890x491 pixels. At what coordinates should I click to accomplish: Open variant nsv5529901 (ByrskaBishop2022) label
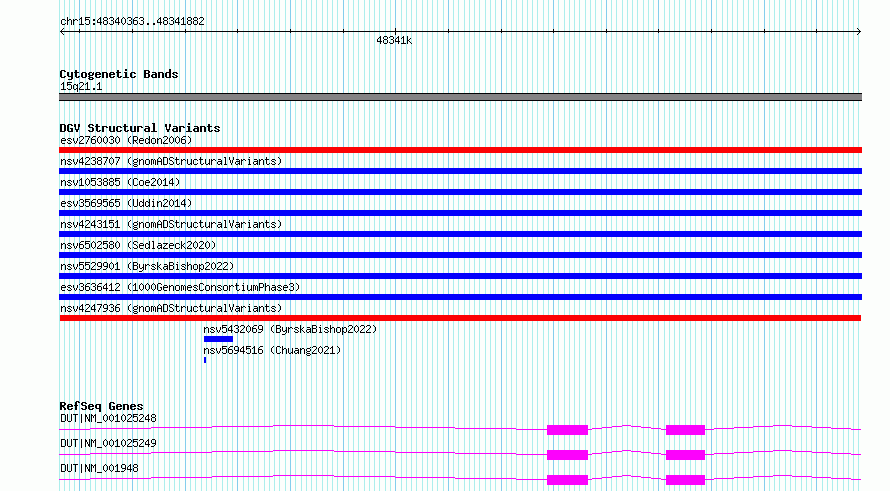pos(147,266)
